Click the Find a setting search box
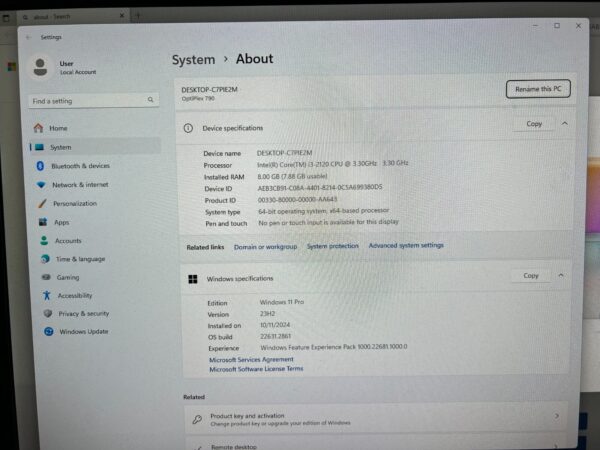The height and width of the screenshot is (450, 600). [x=93, y=101]
